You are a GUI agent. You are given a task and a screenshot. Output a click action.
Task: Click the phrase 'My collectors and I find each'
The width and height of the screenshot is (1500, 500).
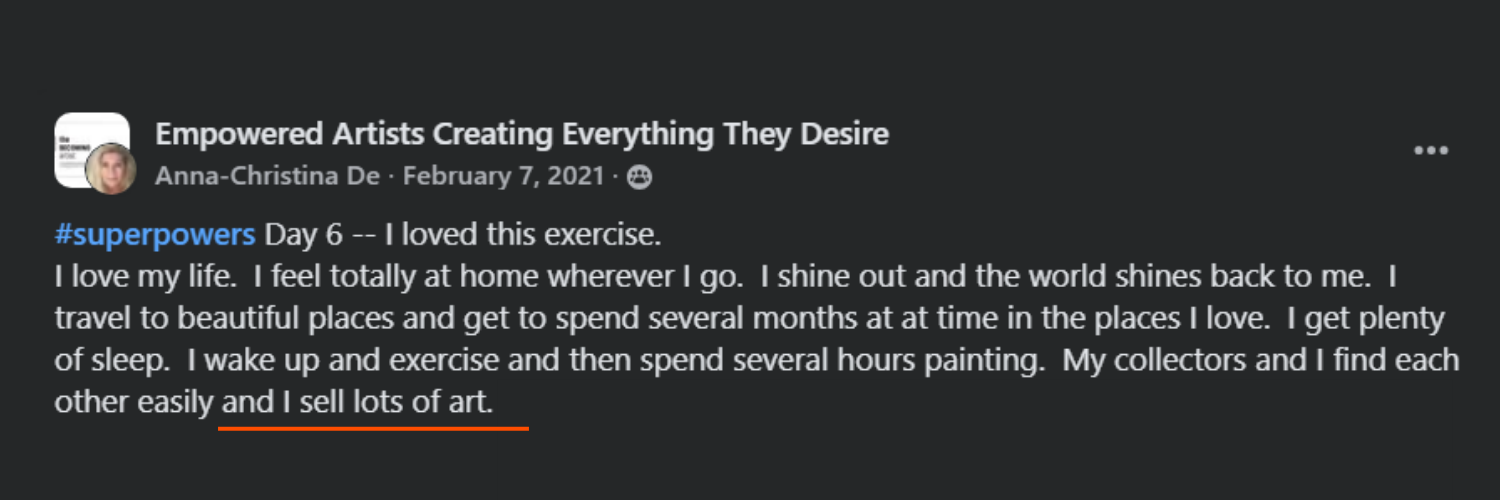click(x=1261, y=360)
